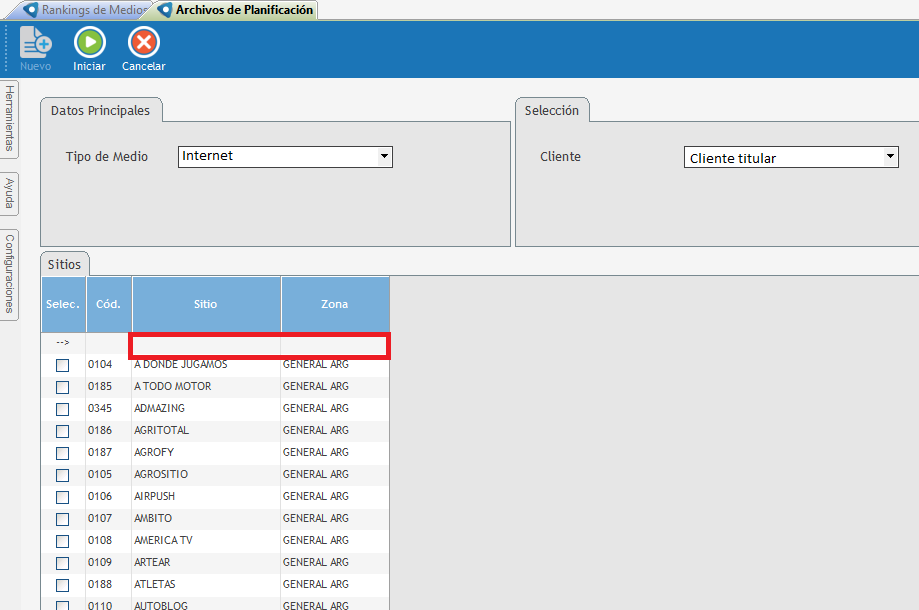Click the Archivos de Planificación tab icon
919x610 pixels.
pos(165,10)
